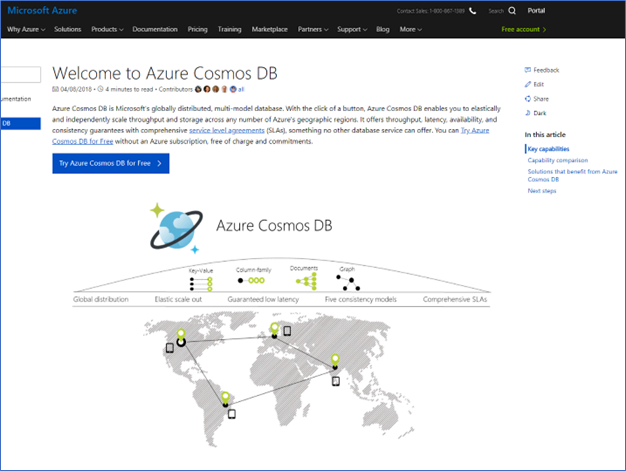Click the left sidebar filter input box
This screenshot has height=471, width=626.
pos(20,74)
